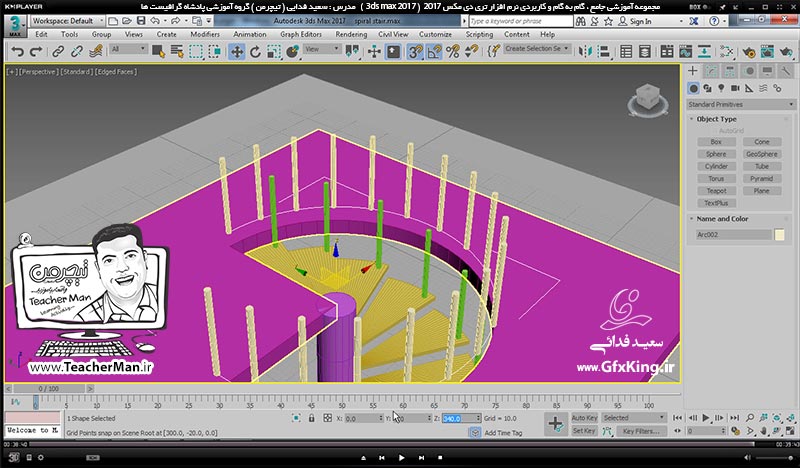Select the Lights category icon
The width and height of the screenshot is (800, 468).
pyautogui.click(x=721, y=88)
